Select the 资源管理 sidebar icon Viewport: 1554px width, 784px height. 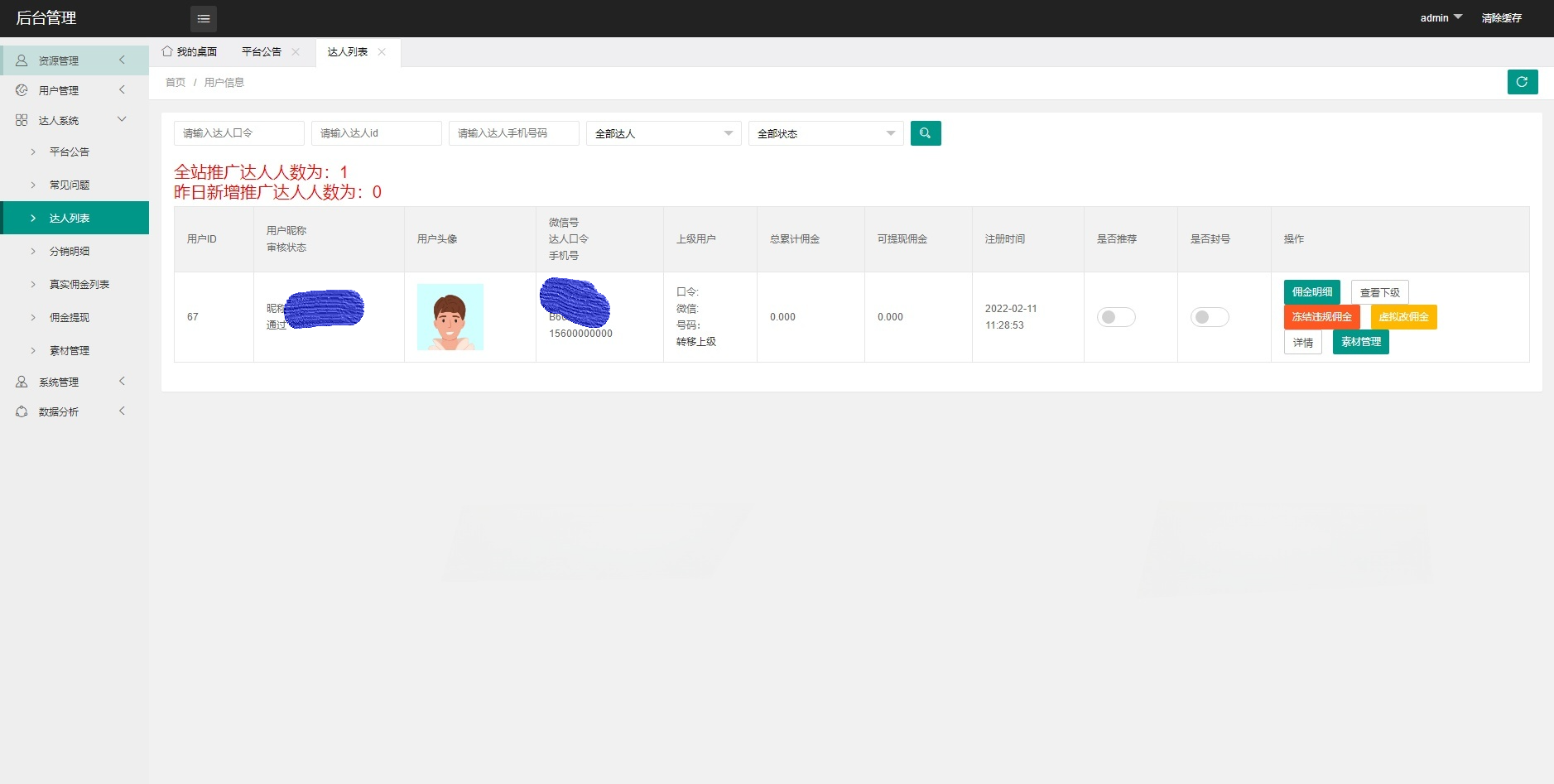coord(22,60)
